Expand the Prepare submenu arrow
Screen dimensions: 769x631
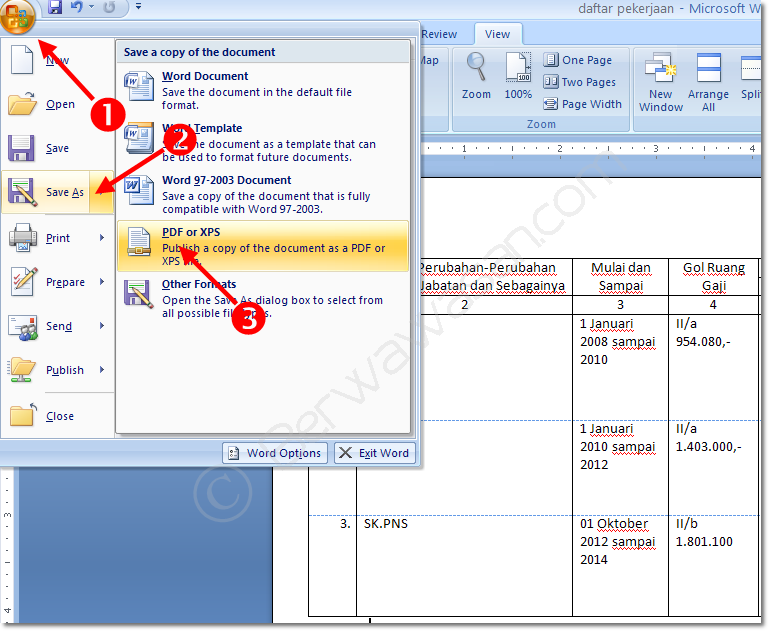[102, 282]
